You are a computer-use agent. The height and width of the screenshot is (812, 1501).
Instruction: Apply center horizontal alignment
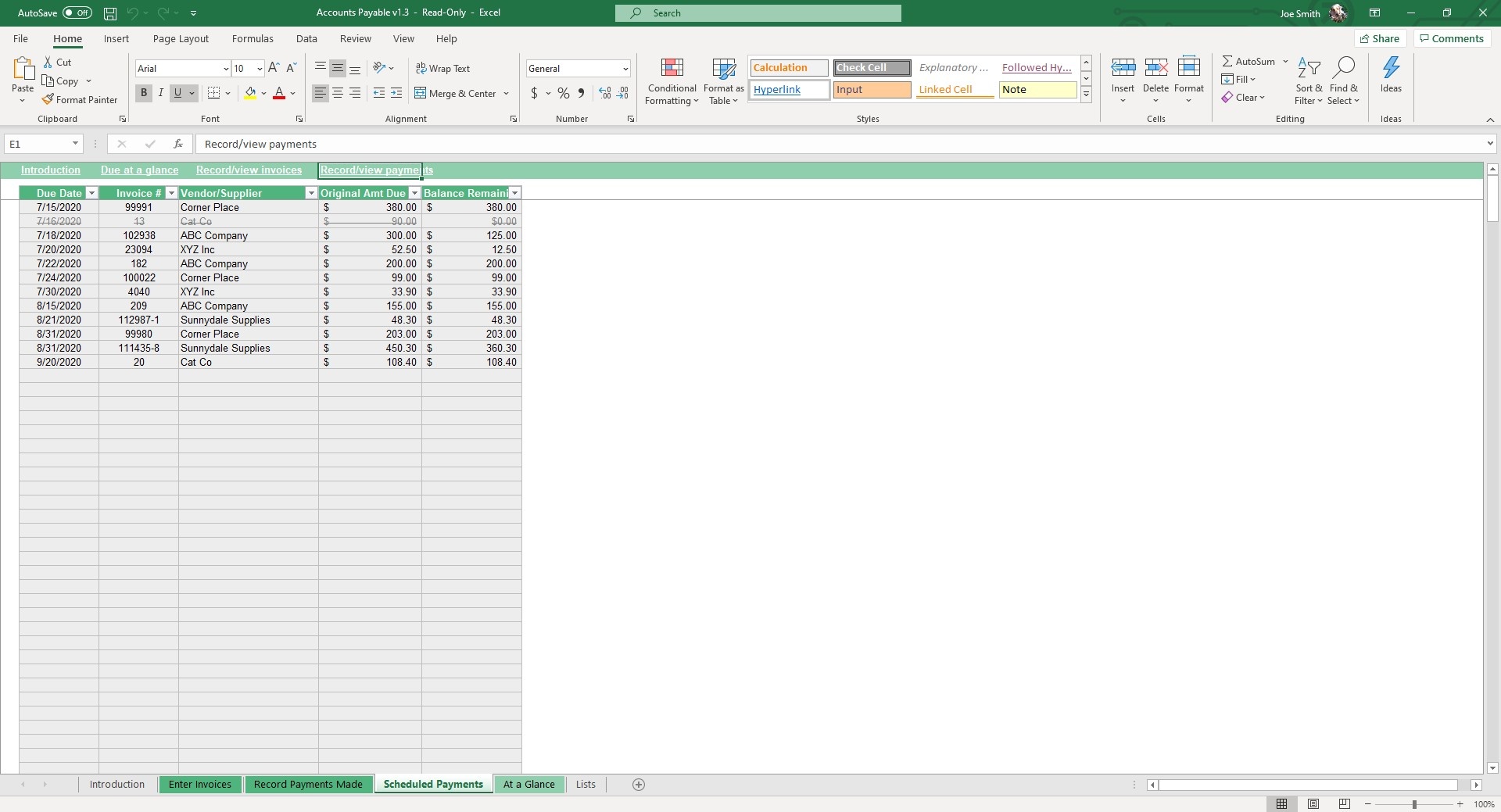point(338,93)
